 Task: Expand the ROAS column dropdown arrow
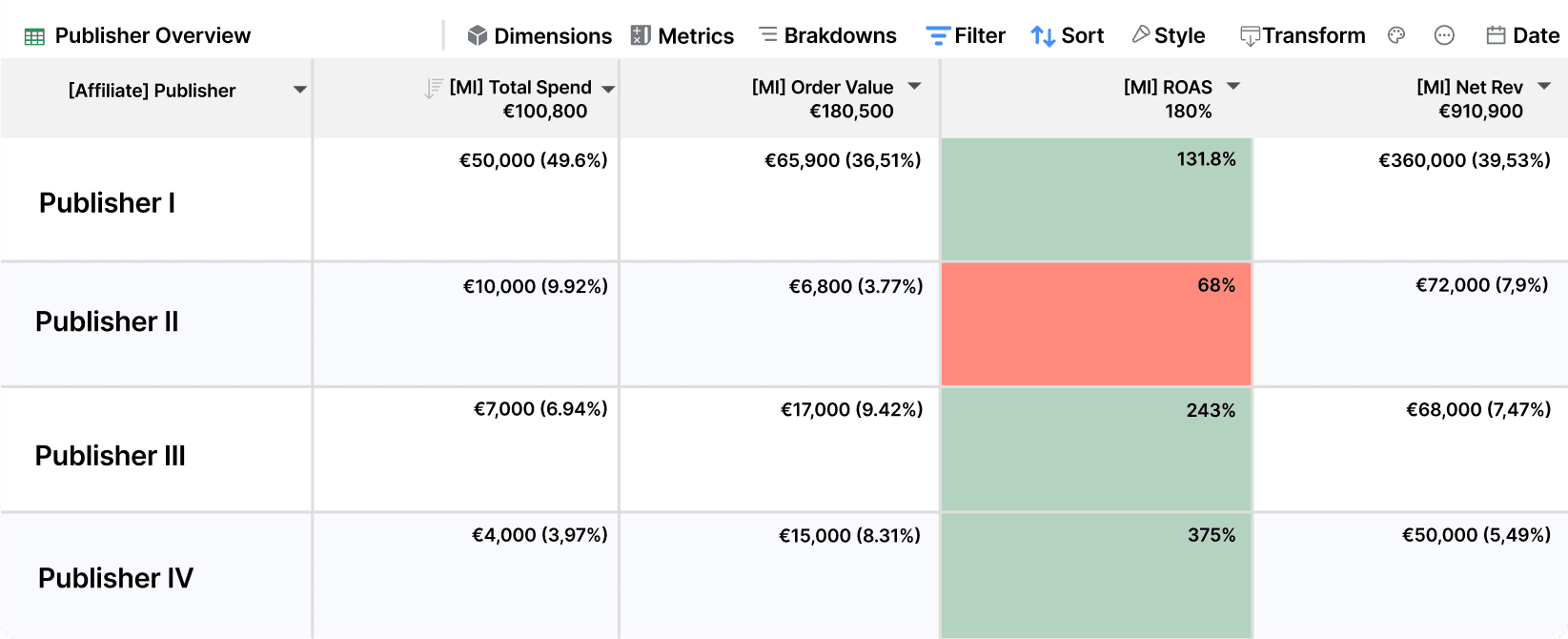[x=1232, y=86]
